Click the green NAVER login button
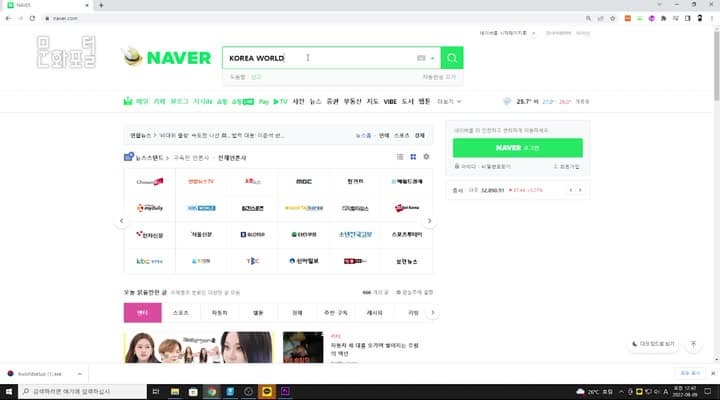The image size is (720, 400). (518, 148)
